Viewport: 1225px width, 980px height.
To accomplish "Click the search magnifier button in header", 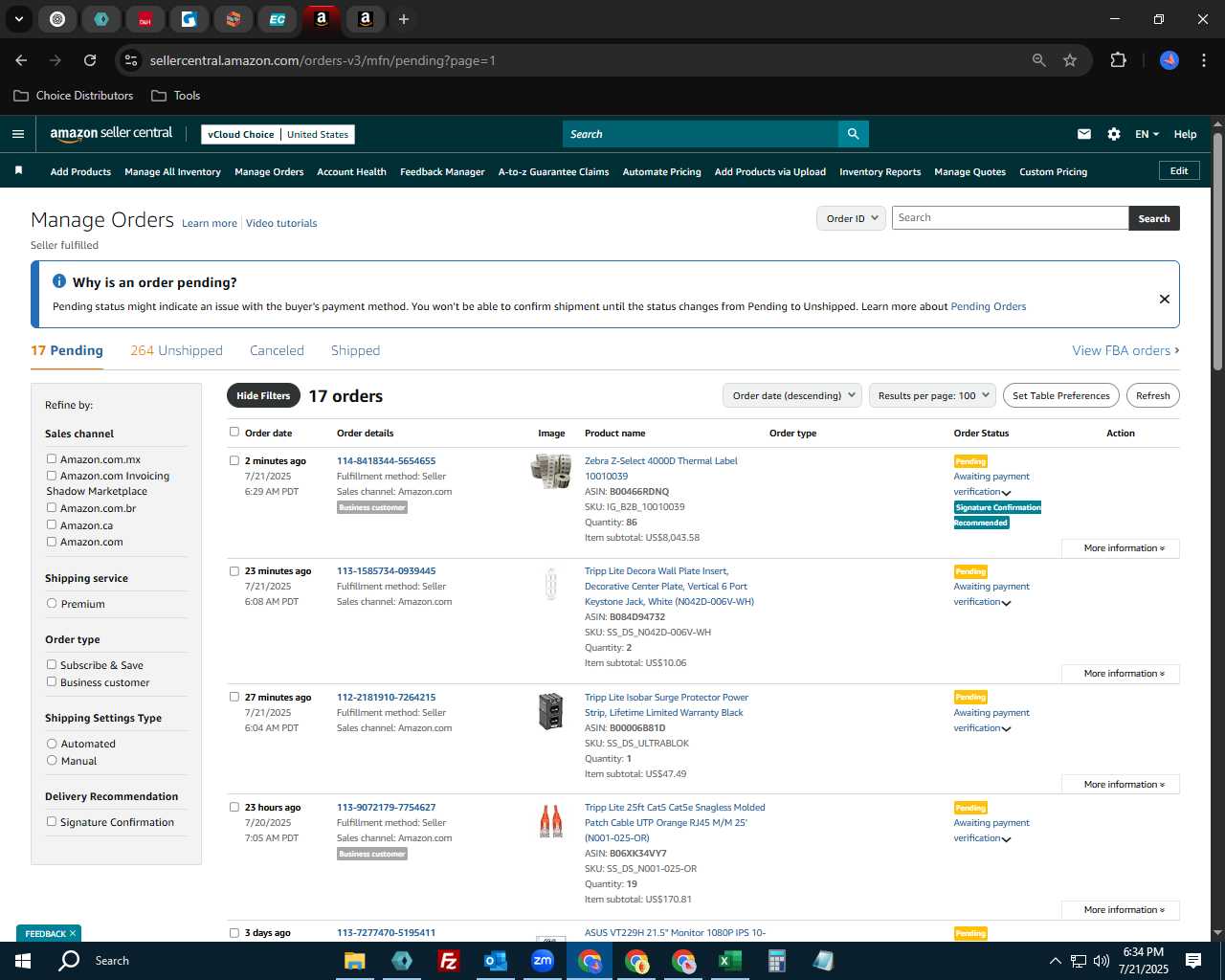I will tap(853, 134).
